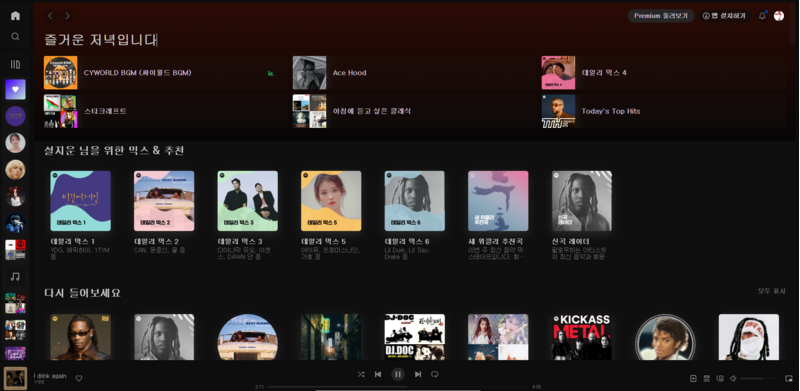
Task: Open the Home icon in the sidebar
Action: click(15, 15)
